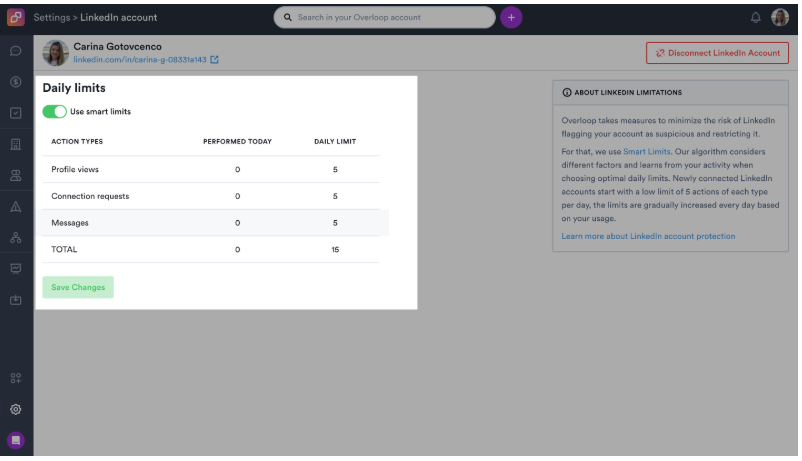The height and width of the screenshot is (461, 802).
Task: Select the Connection requests row label
Action: click(x=90, y=196)
